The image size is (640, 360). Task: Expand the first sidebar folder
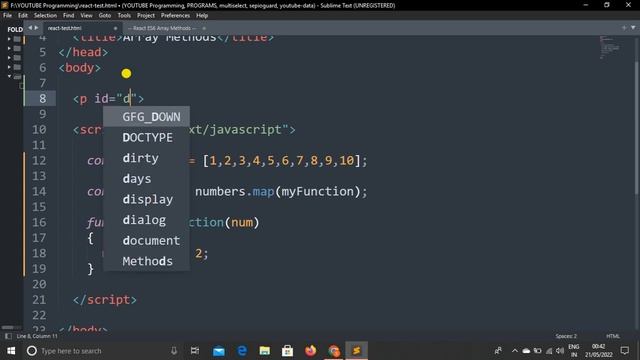point(9,39)
